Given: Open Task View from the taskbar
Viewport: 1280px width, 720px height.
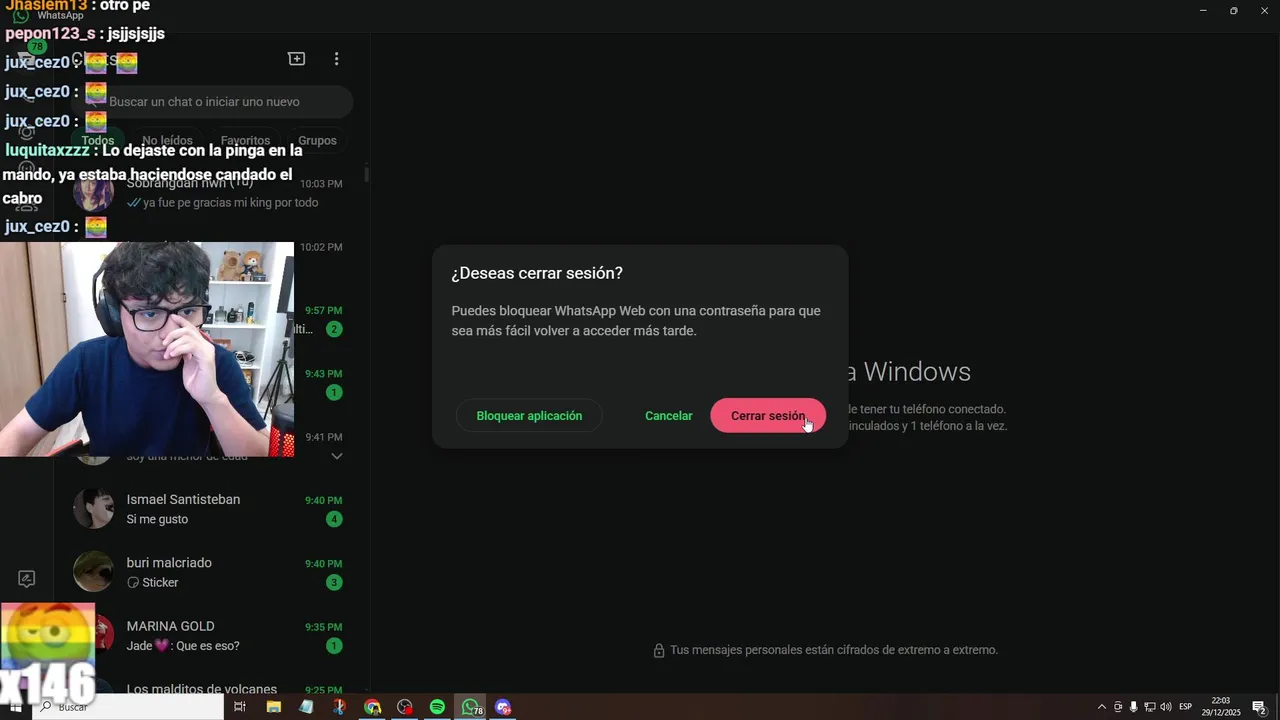Looking at the screenshot, I should coord(240,707).
